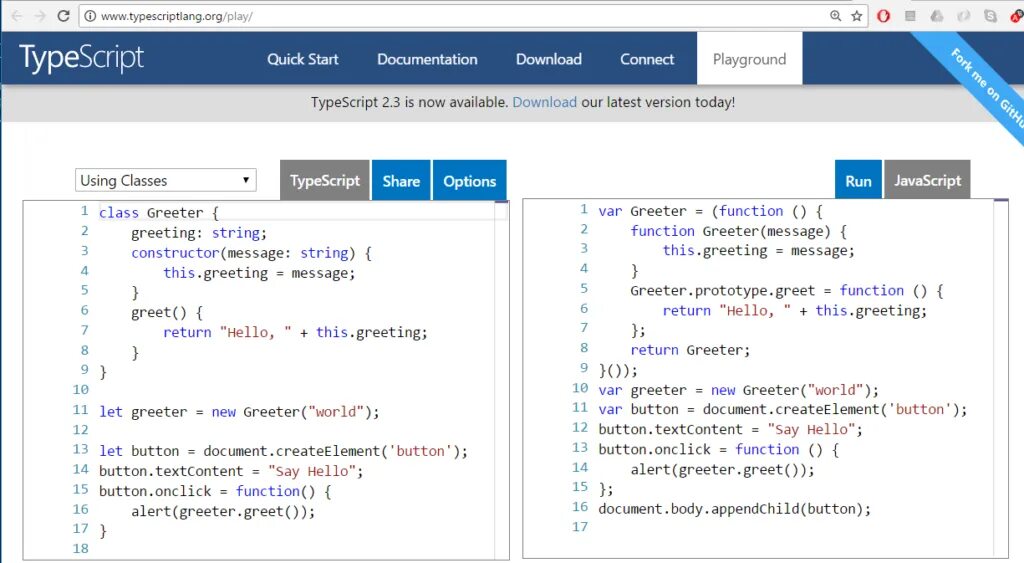Bookmark this page with the star icon
The height and width of the screenshot is (563, 1024).
(x=857, y=16)
